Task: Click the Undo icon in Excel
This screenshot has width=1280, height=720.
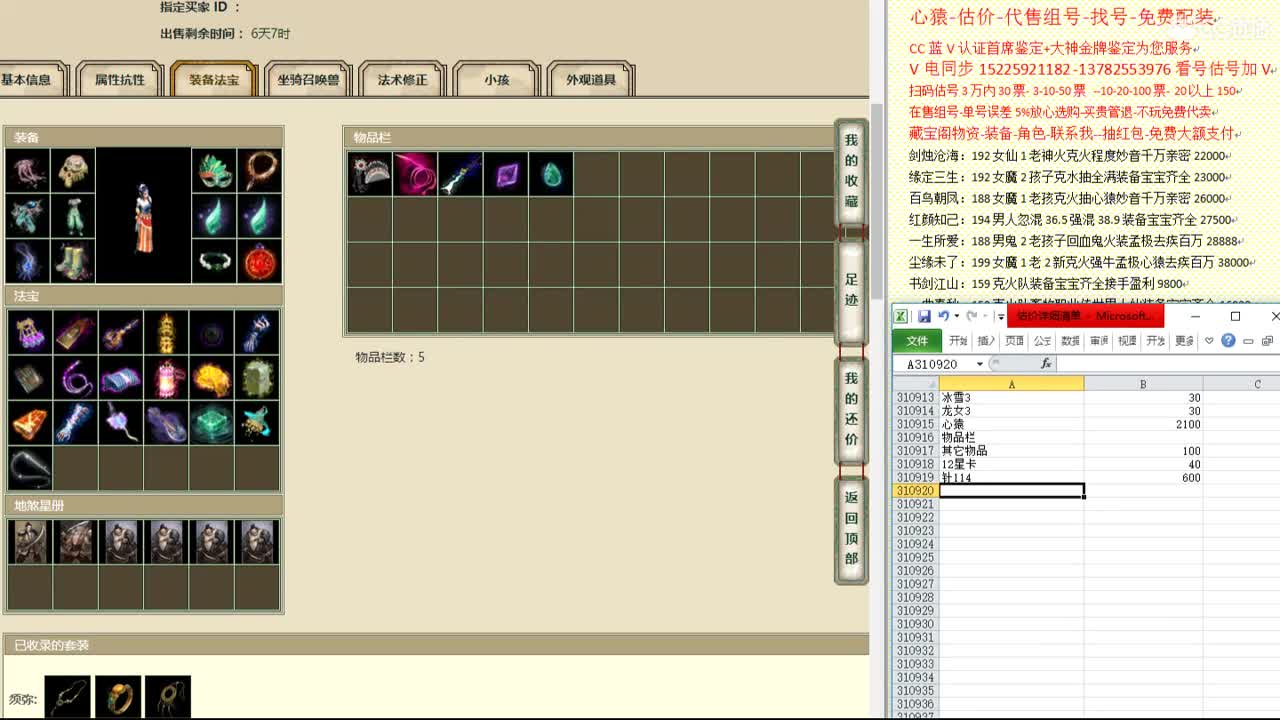Action: [944, 316]
